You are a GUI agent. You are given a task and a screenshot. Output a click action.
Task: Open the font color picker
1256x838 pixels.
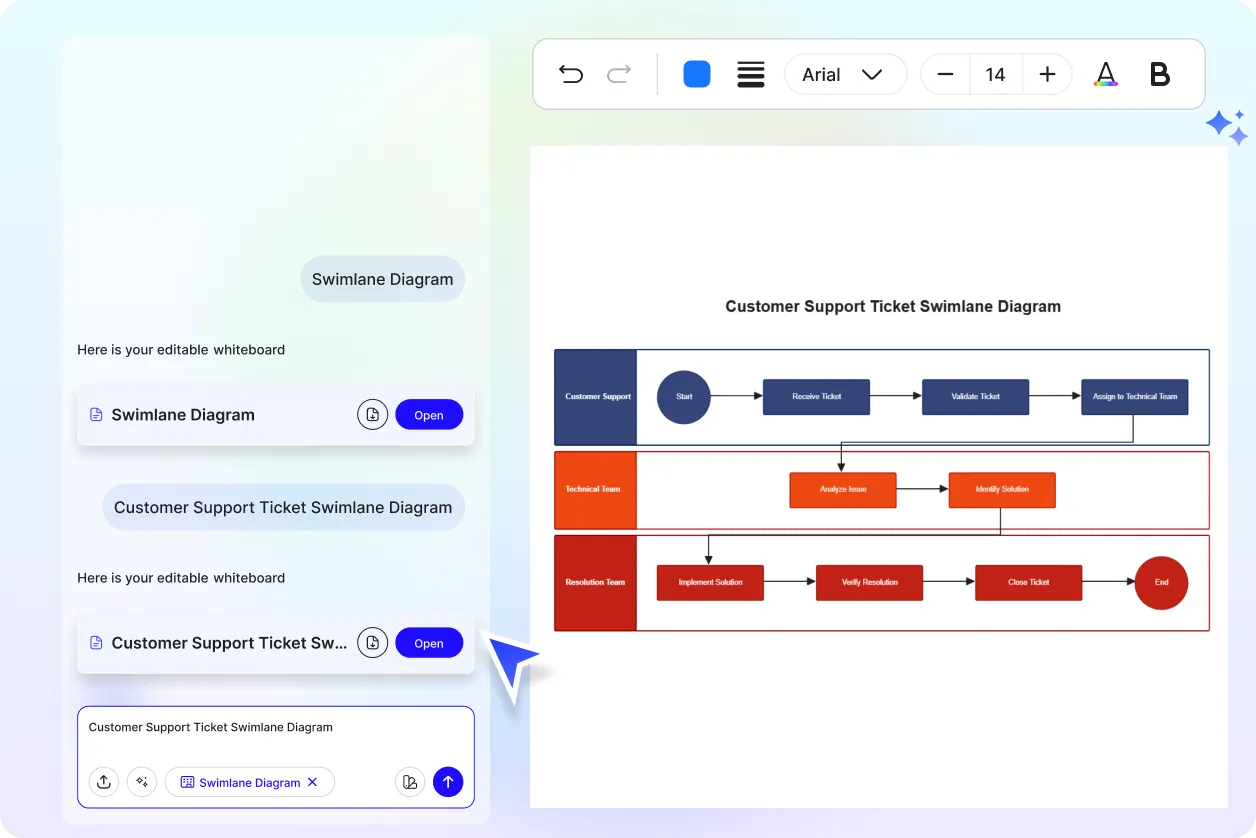pos(1105,74)
